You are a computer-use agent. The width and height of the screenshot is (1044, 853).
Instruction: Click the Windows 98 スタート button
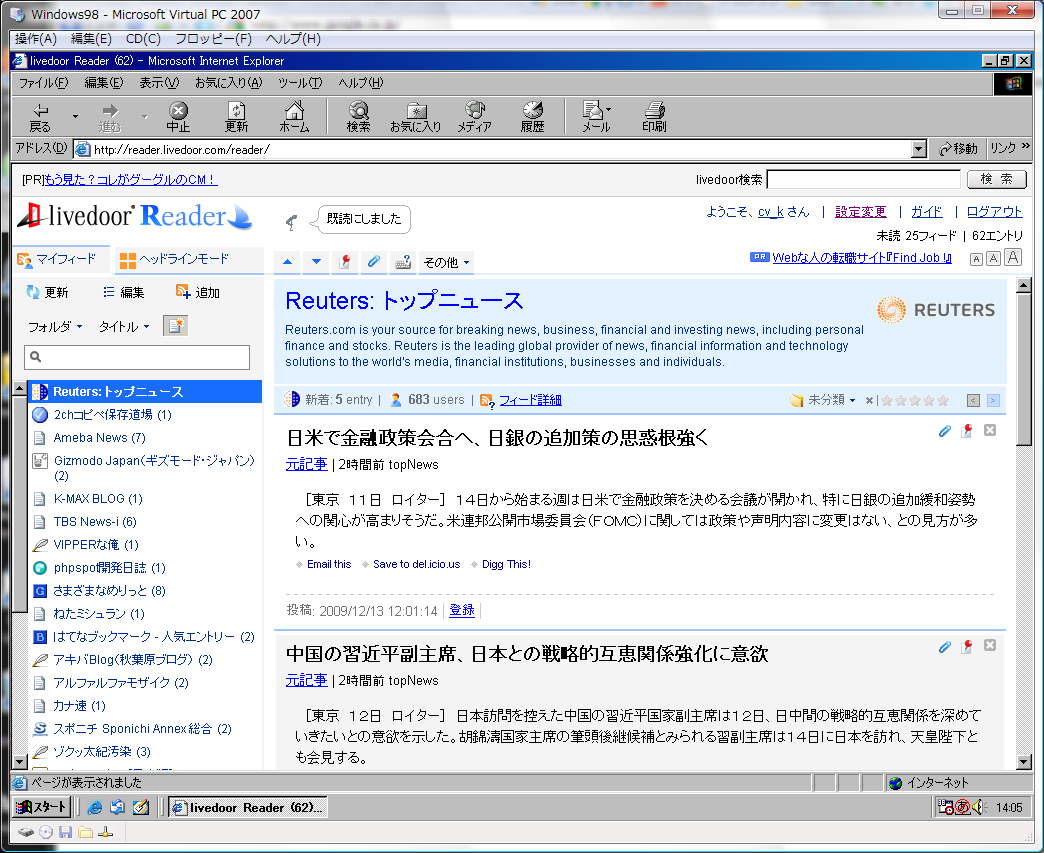click(42, 807)
